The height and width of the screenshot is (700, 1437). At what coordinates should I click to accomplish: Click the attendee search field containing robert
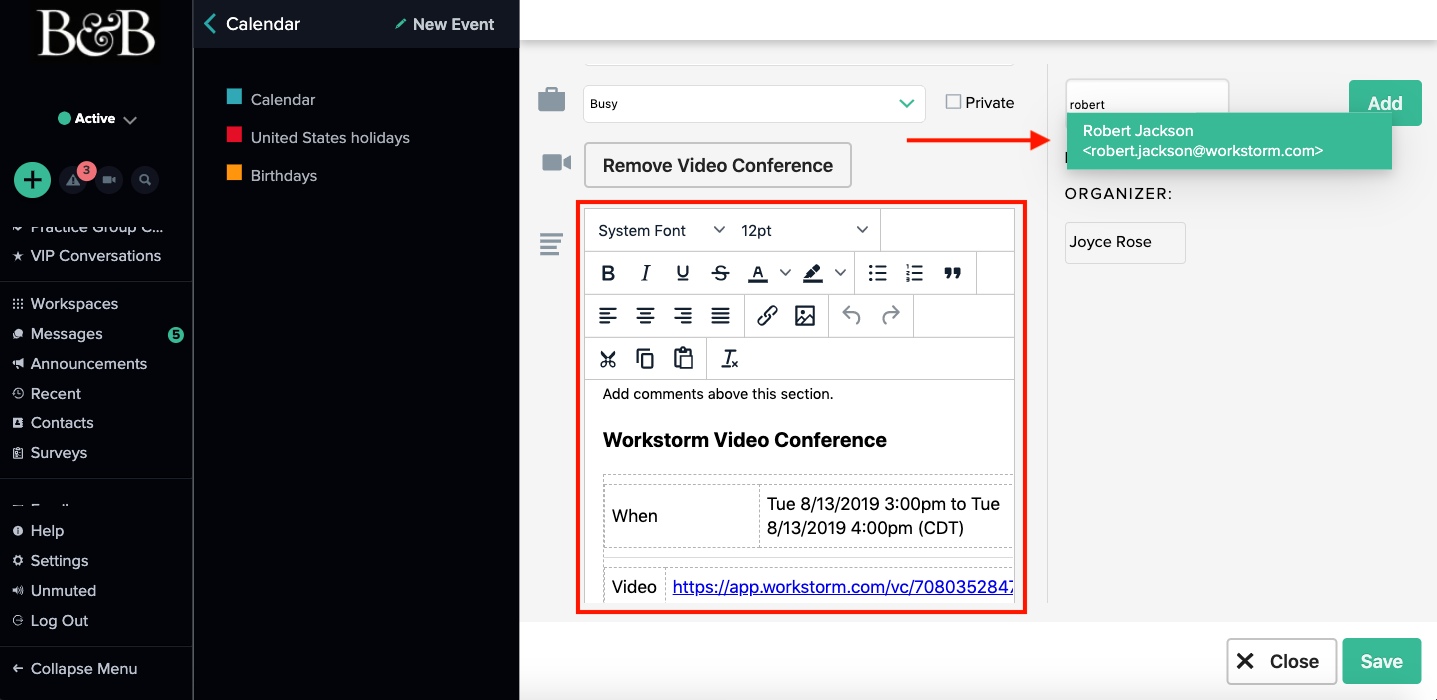(x=1147, y=98)
